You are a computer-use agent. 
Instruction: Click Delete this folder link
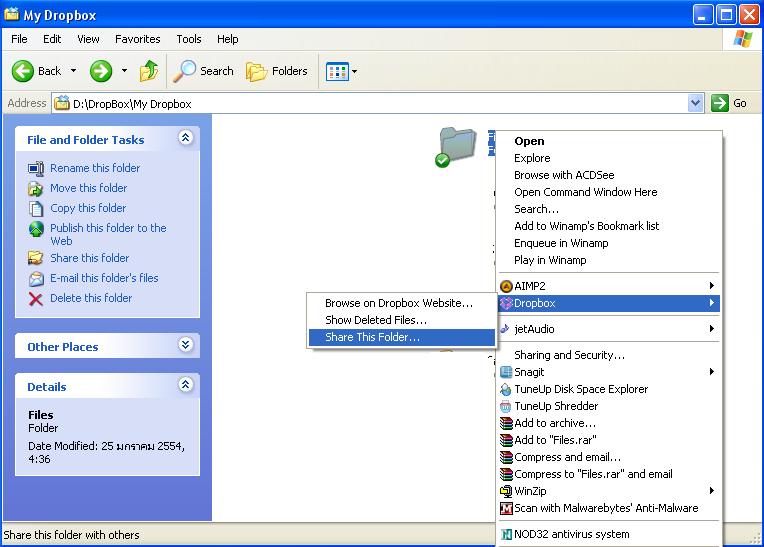coord(91,298)
